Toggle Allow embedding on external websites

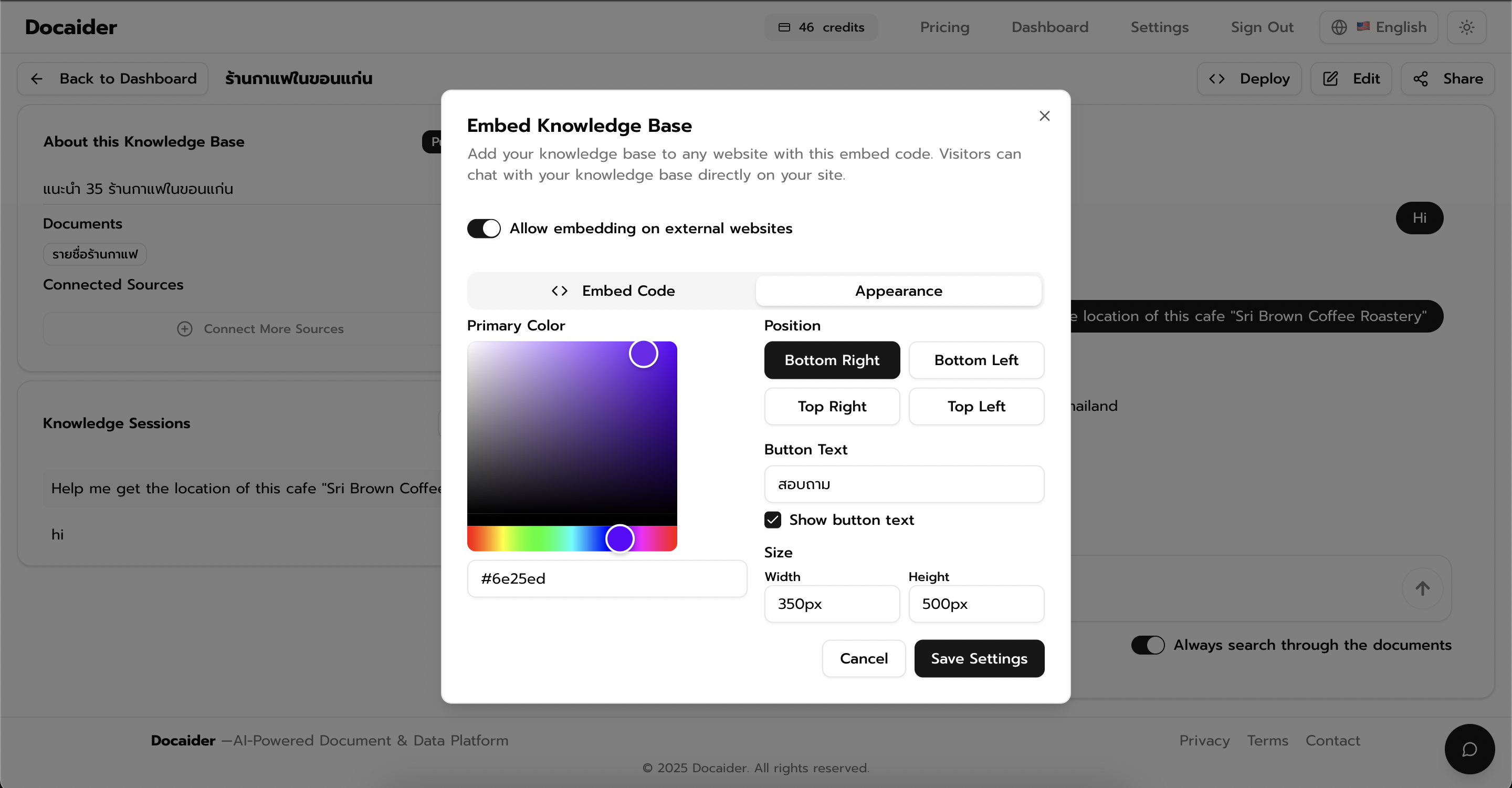(x=484, y=229)
